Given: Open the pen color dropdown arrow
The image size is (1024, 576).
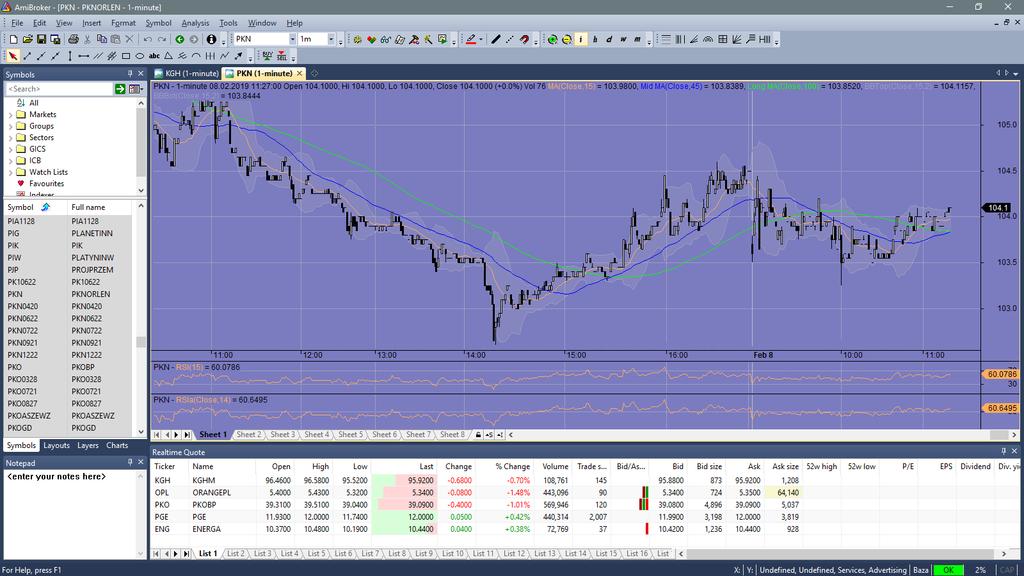Looking at the screenshot, I should (x=481, y=39).
